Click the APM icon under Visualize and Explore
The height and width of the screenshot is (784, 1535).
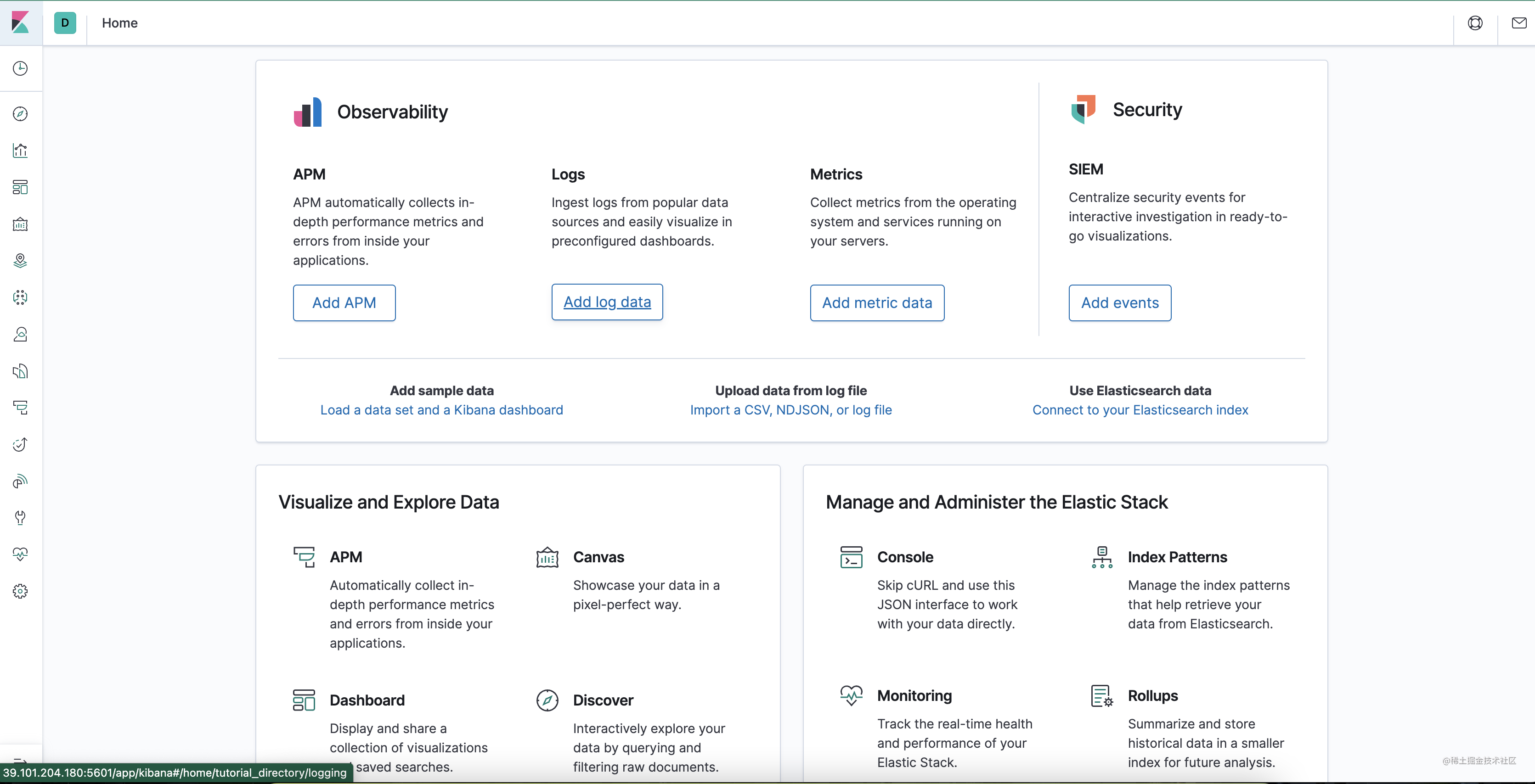coord(304,557)
